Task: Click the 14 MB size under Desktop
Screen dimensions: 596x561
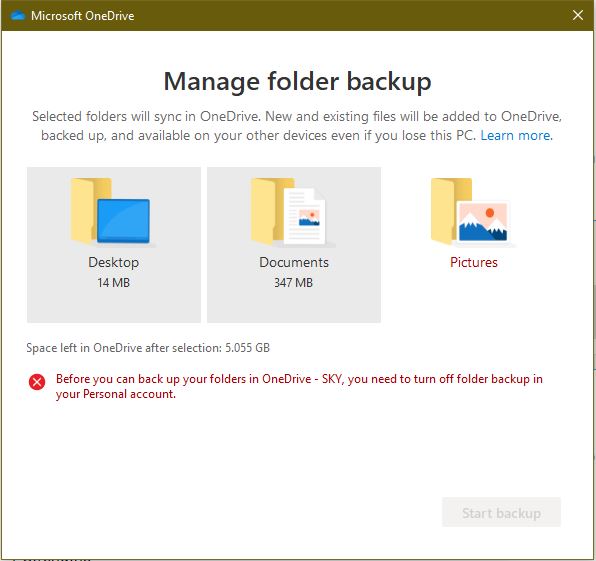Action: [113, 282]
